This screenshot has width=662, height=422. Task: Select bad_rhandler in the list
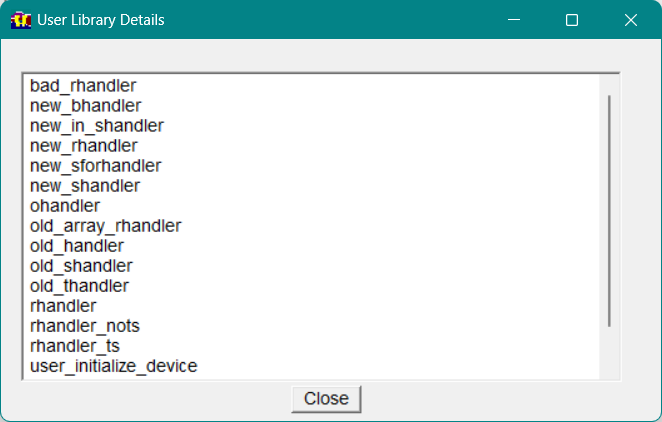(x=83, y=86)
